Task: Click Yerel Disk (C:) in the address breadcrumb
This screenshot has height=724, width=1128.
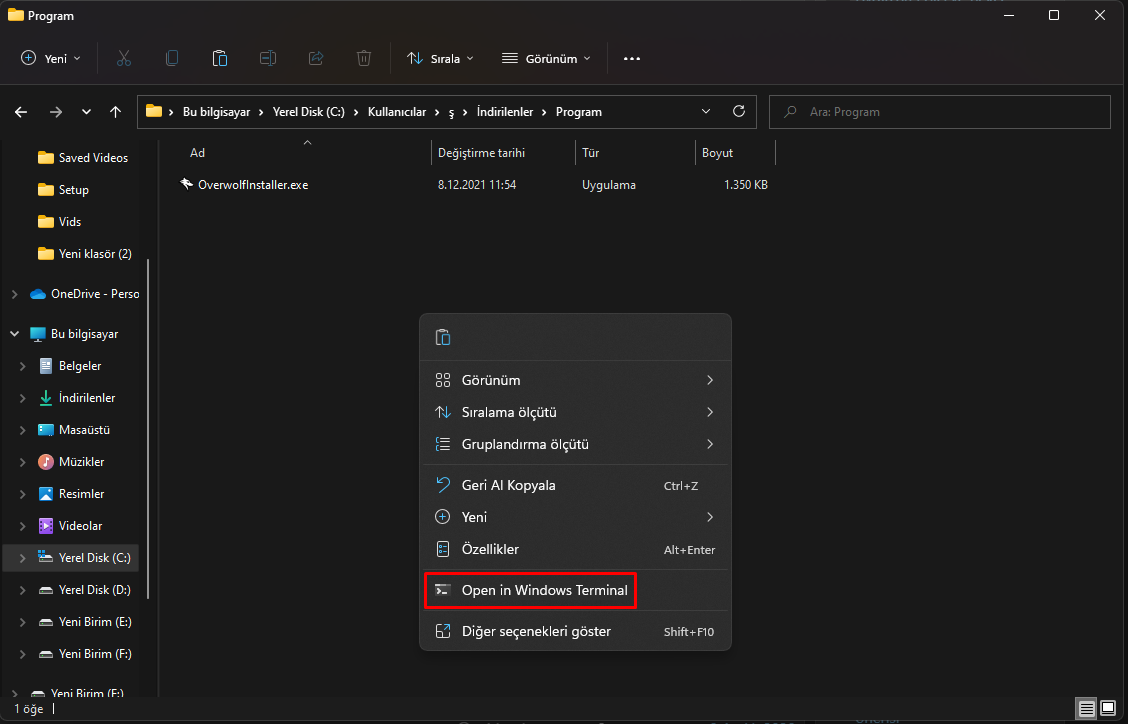Action: click(x=309, y=112)
